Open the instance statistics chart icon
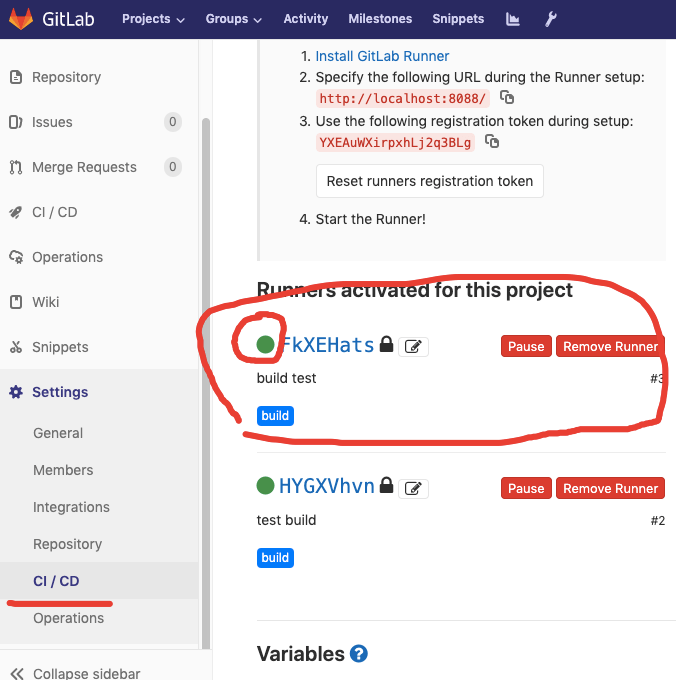 [x=513, y=19]
